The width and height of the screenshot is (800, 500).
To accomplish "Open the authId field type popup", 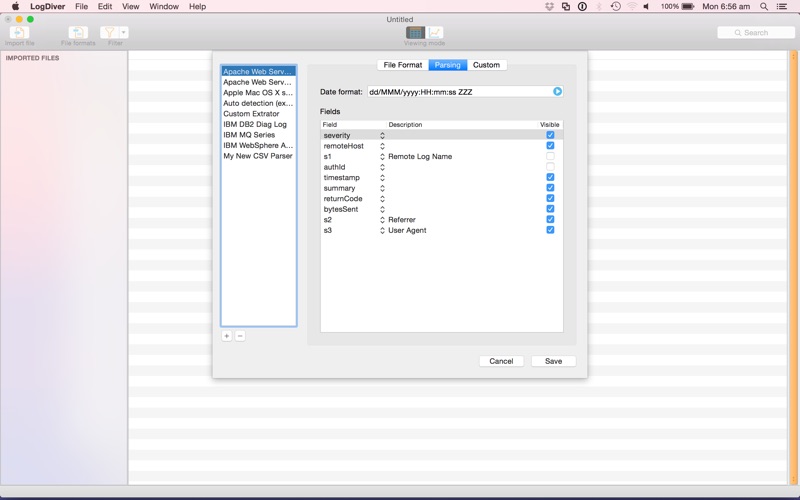I will [x=382, y=167].
